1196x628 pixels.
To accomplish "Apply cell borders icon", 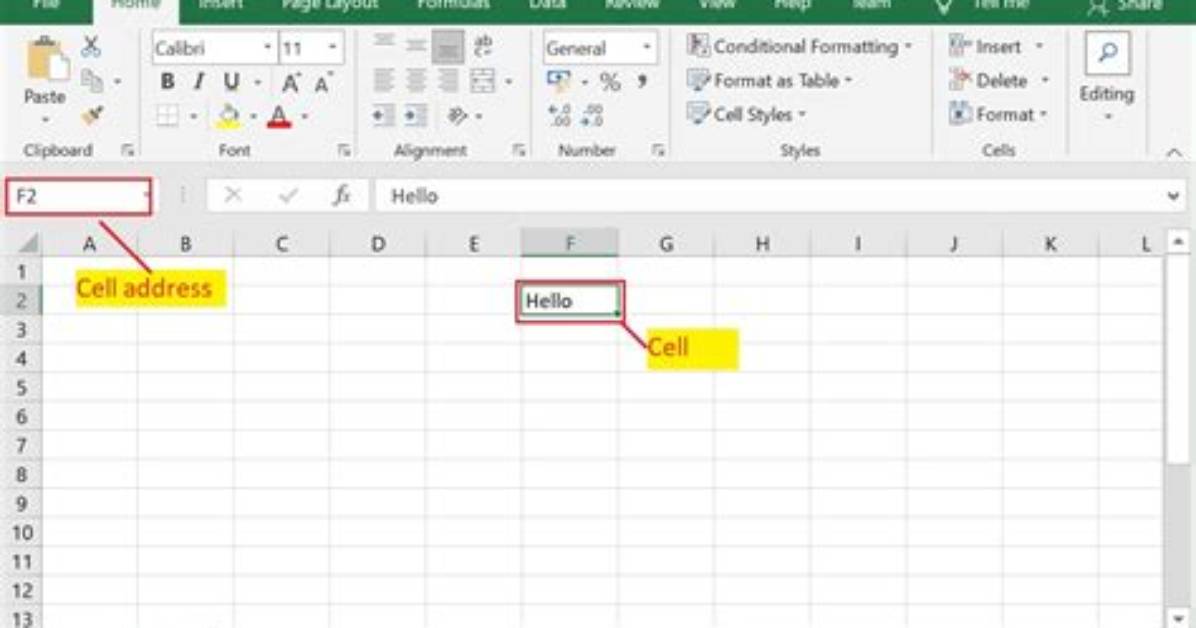I will pyautogui.click(x=167, y=116).
